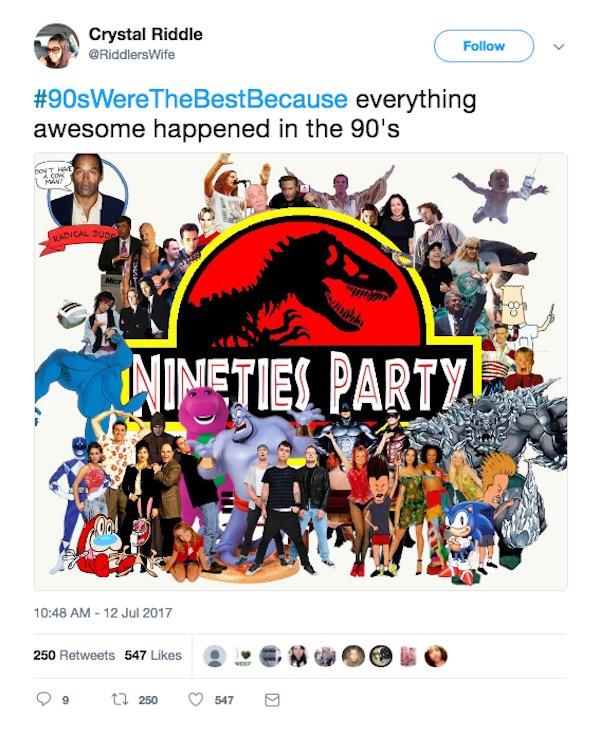Image resolution: width=600 pixels, height=735 pixels.
Task: Open Crystal Riddle's profile avatar
Action: pyautogui.click(x=56, y=46)
